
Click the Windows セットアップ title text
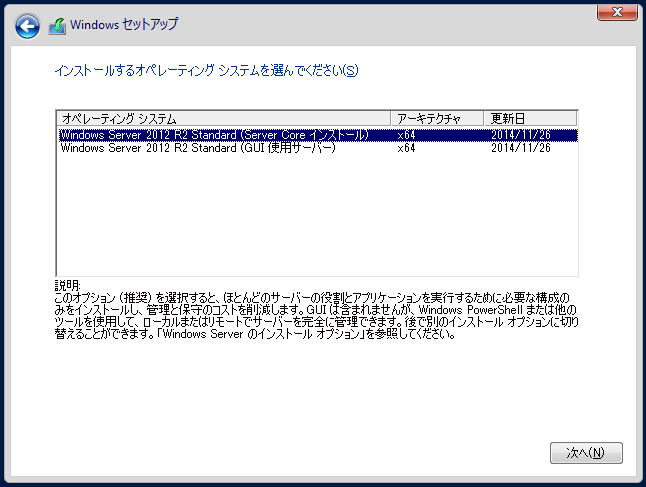(124, 24)
